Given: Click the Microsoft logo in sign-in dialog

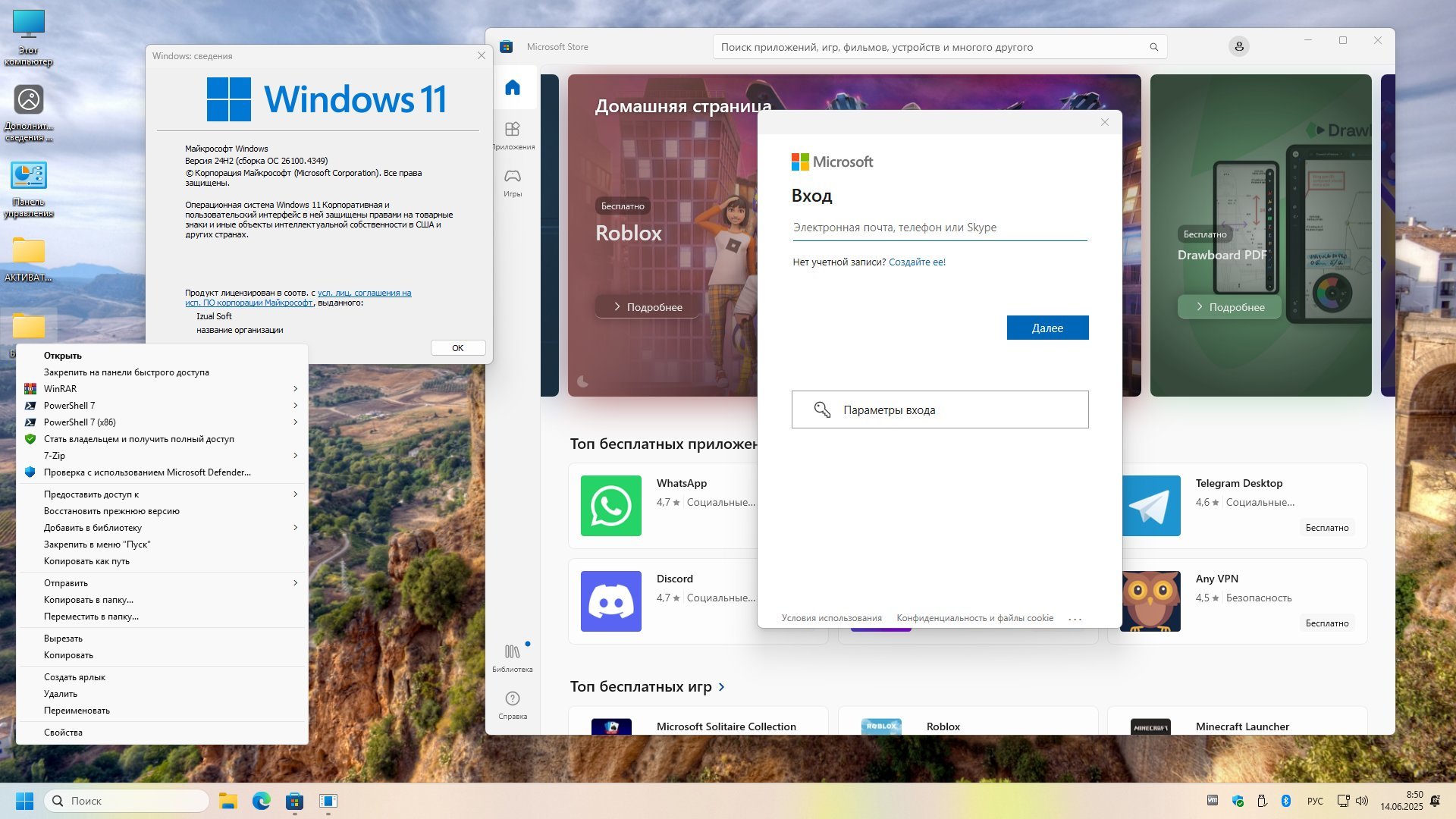Looking at the screenshot, I should coord(832,162).
